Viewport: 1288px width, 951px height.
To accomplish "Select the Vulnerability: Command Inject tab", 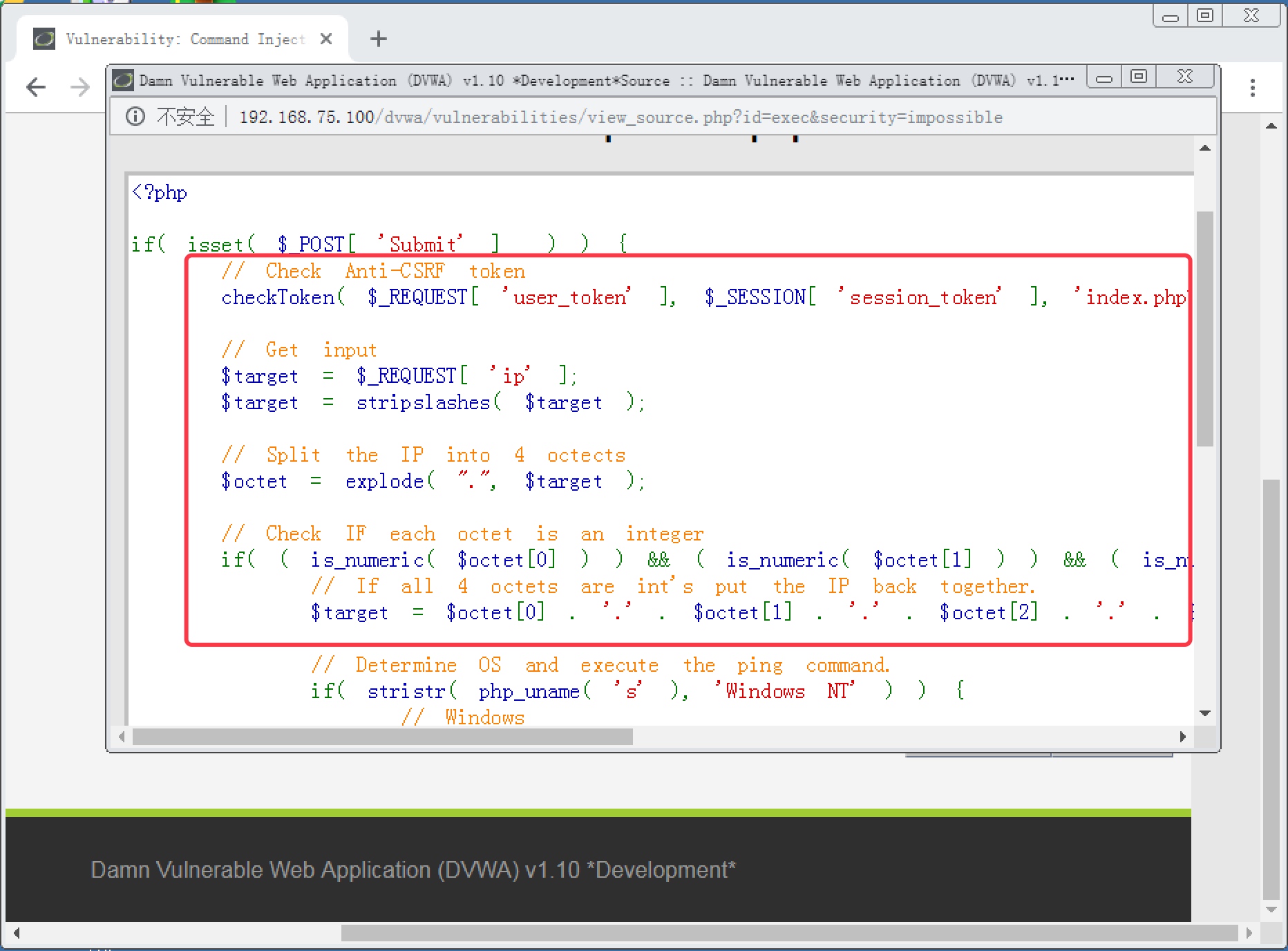I will tap(182, 39).
